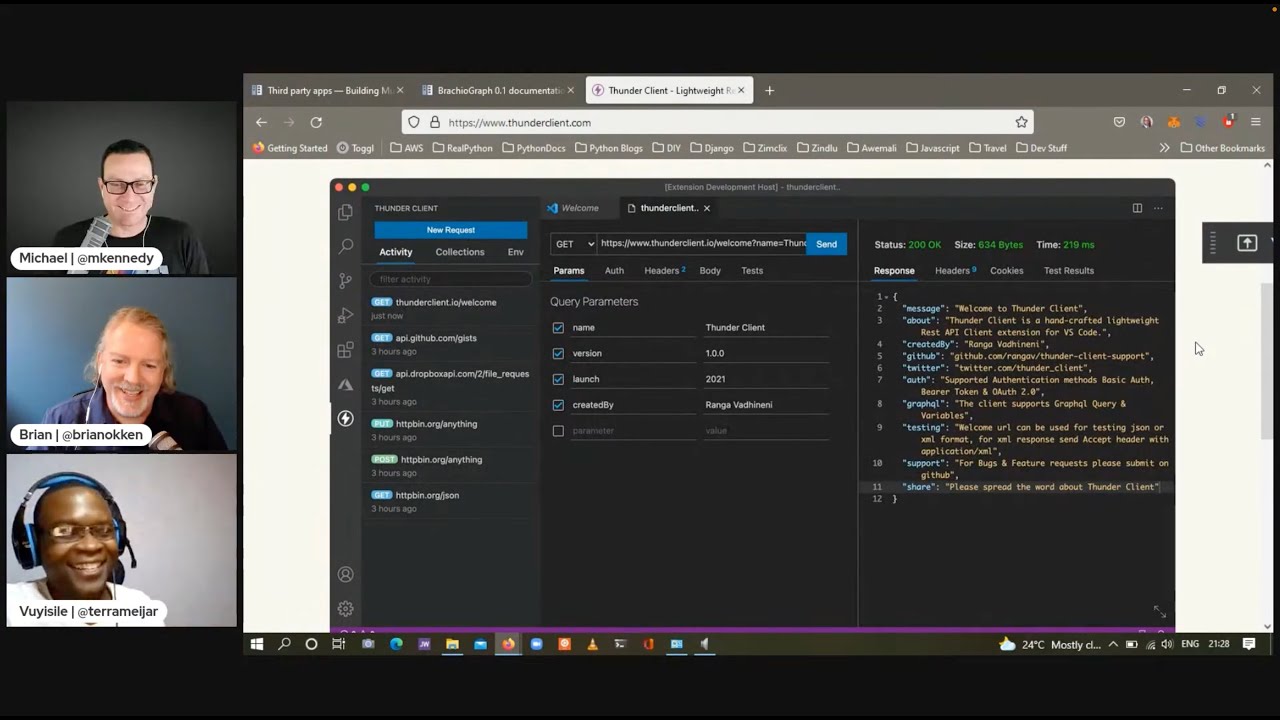Viewport: 1280px width, 720px height.
Task: Open the Pocket save icon in Firefox
Action: [1119, 122]
